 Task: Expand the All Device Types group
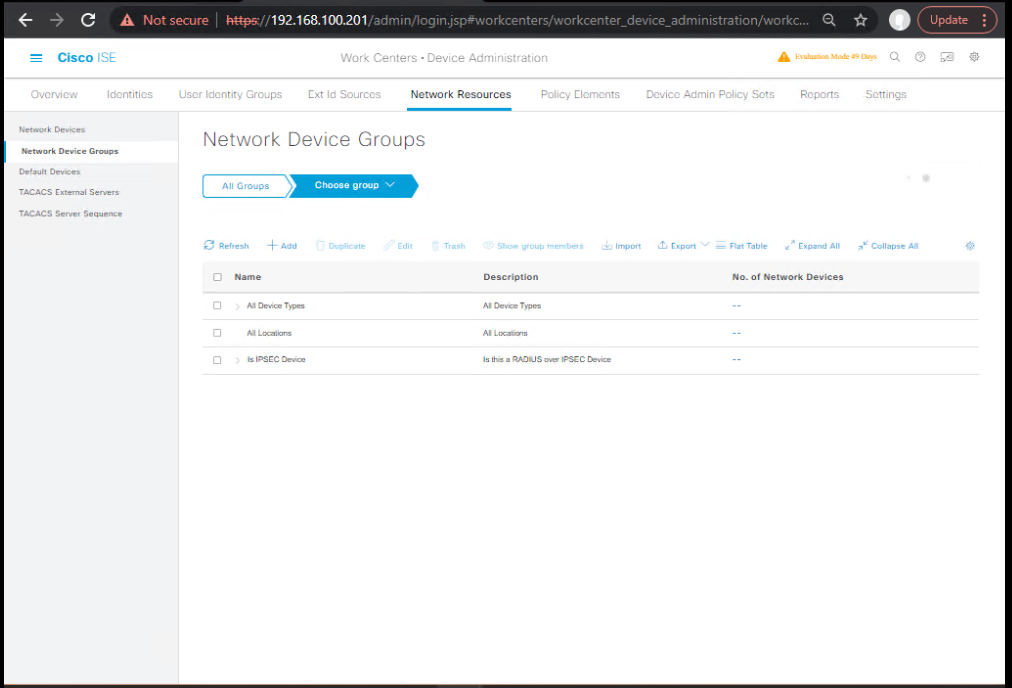(238, 307)
